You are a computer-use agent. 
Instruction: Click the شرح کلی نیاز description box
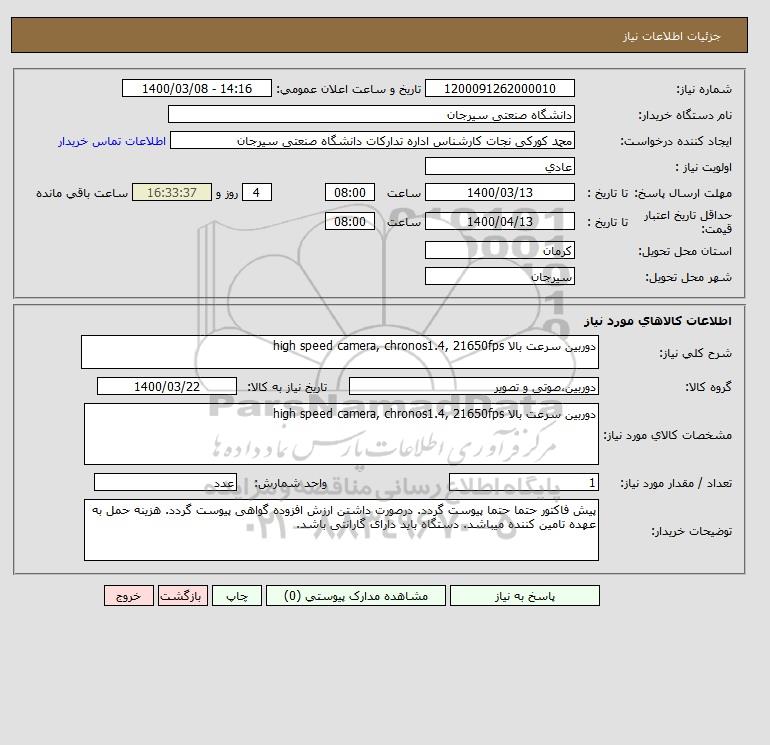tap(340, 352)
